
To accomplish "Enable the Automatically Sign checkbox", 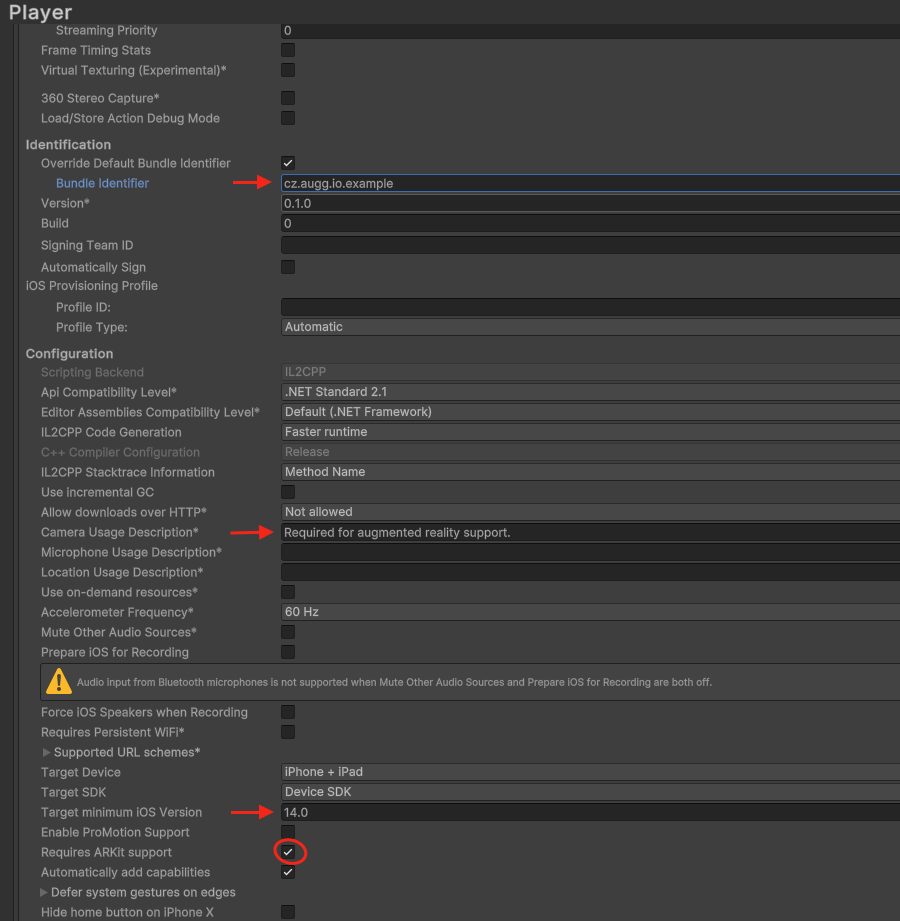I will click(288, 267).
